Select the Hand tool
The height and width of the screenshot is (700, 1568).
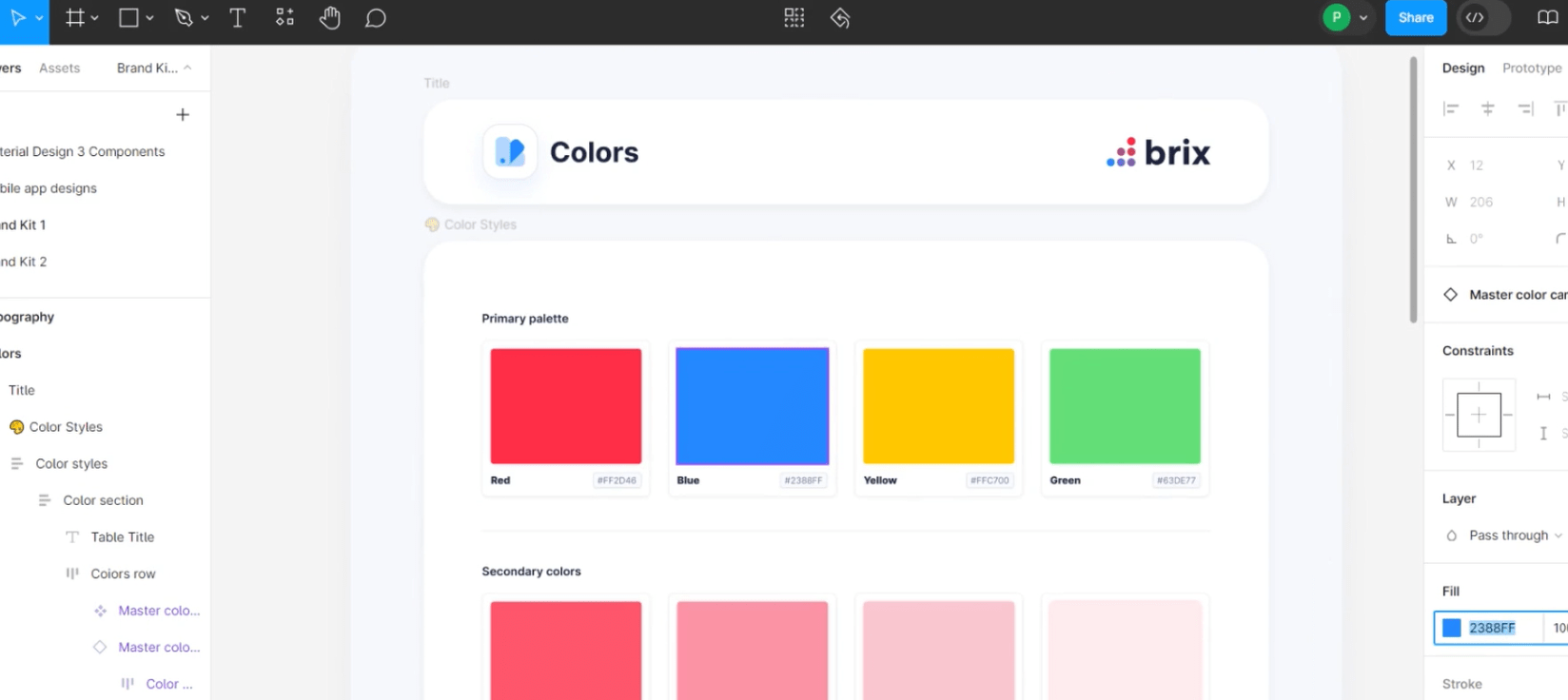tap(330, 18)
